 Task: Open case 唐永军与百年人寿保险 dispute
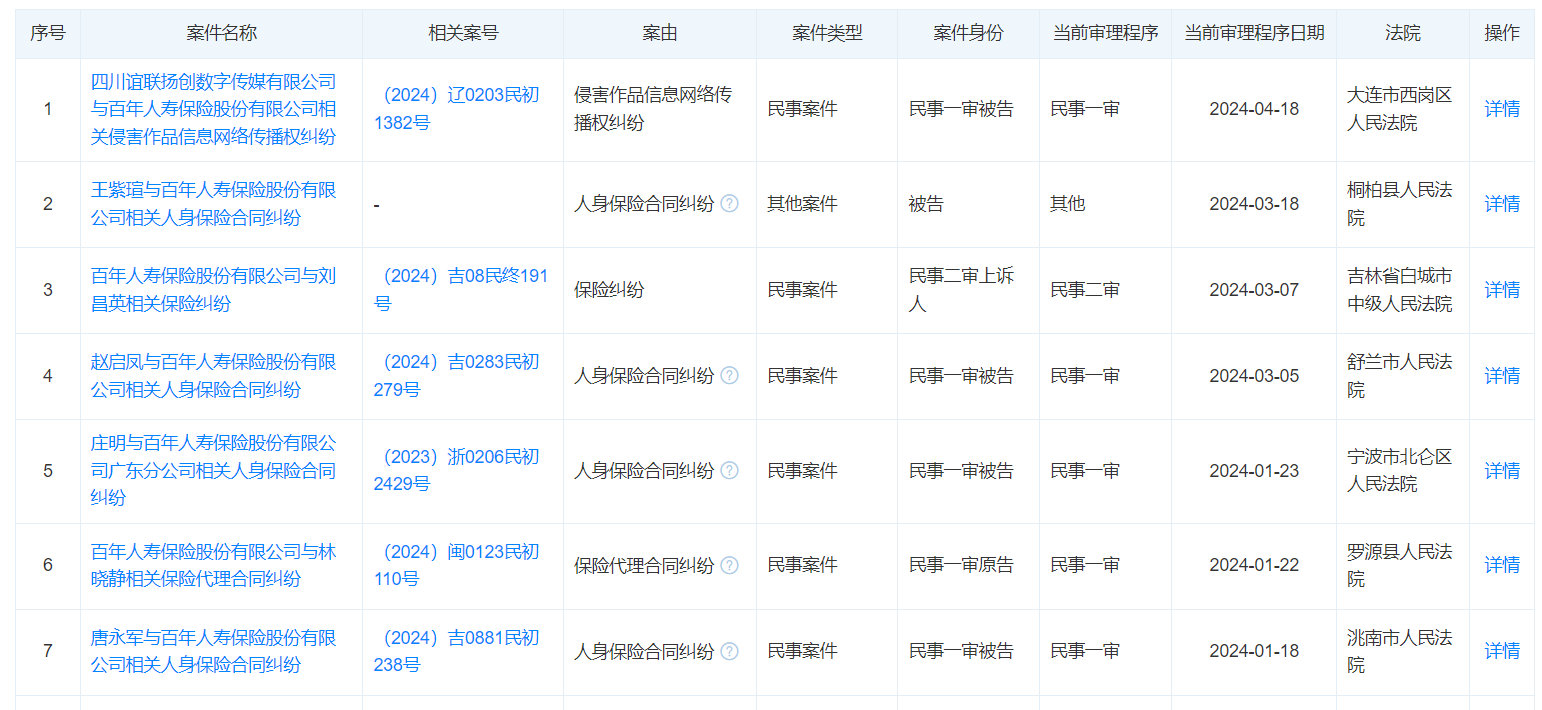[x=214, y=651]
